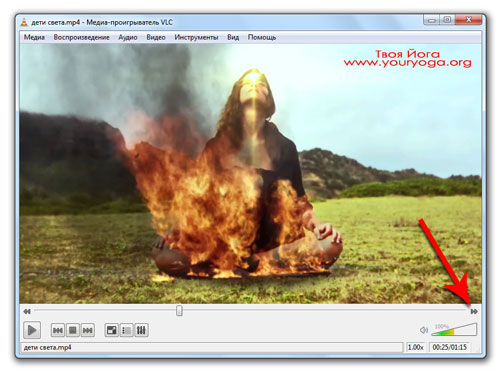Mute audio via speaker icon
This screenshot has width=500, height=372.
tap(424, 330)
